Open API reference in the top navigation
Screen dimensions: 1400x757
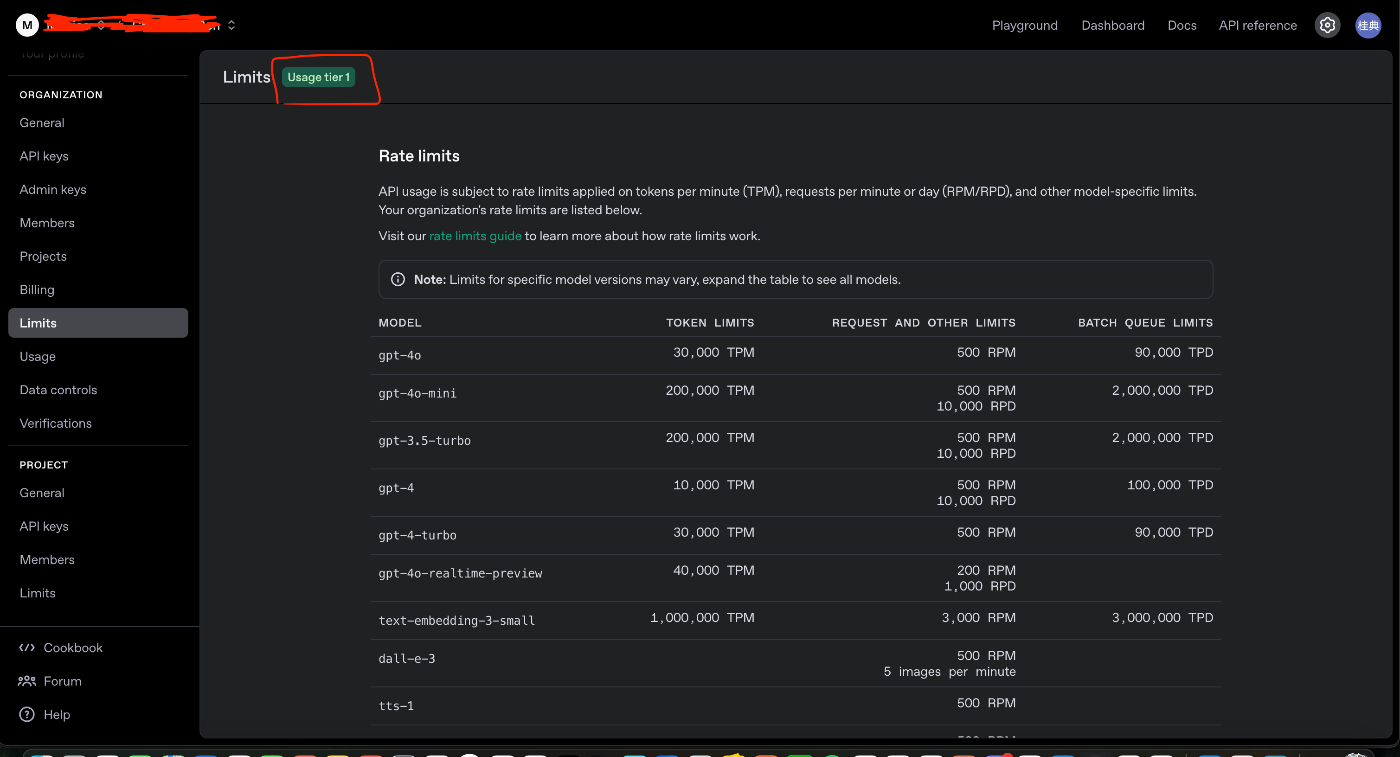(x=1258, y=25)
